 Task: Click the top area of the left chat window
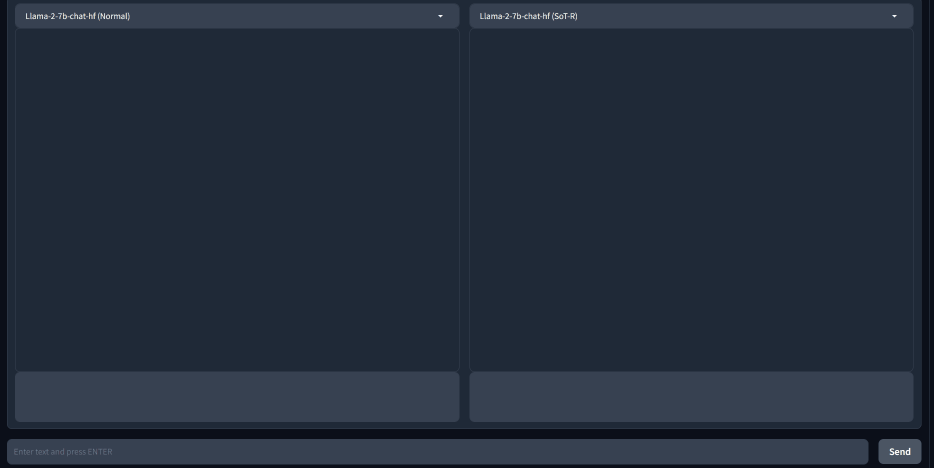tap(237, 50)
